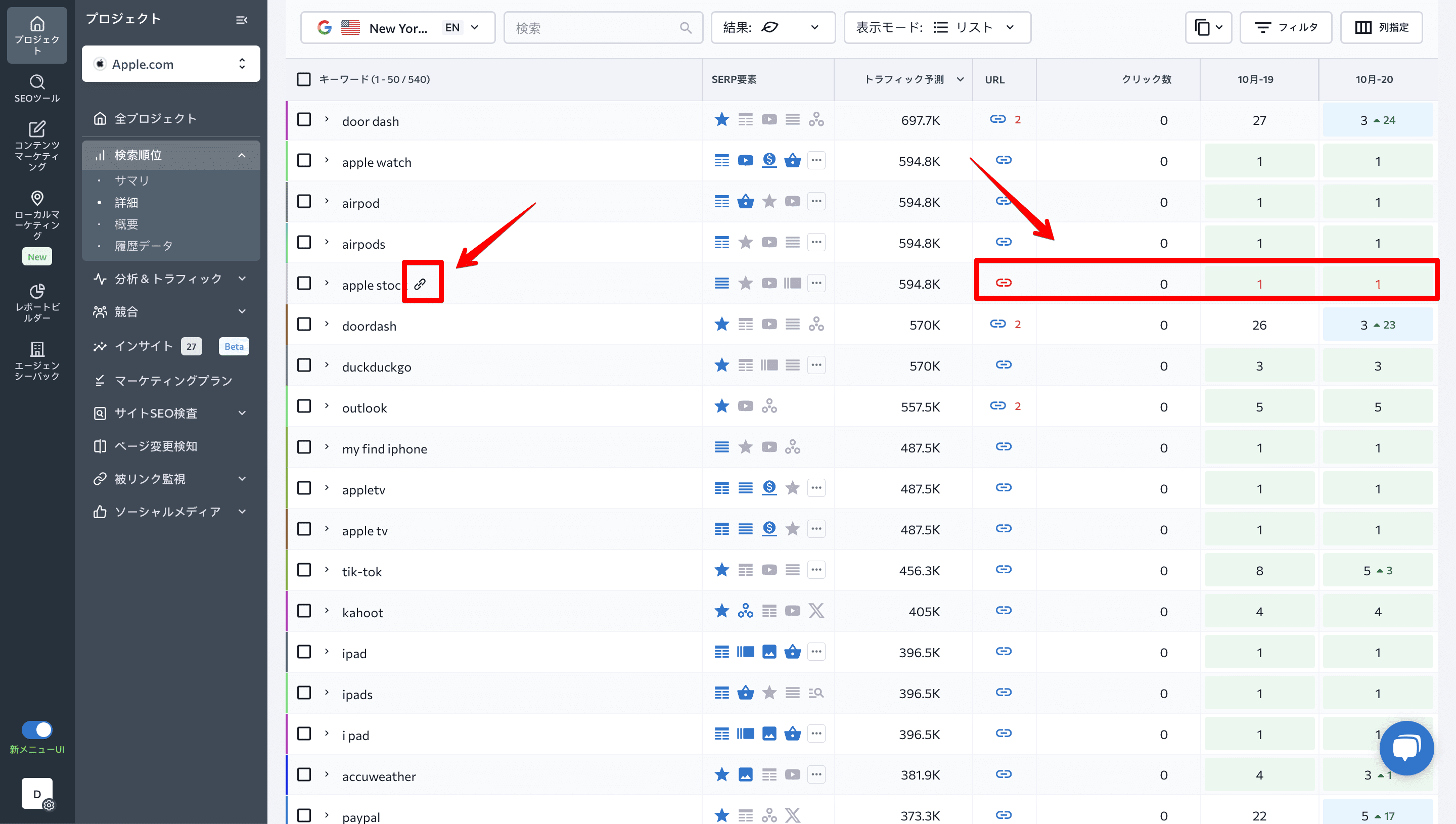Open the copy export icon dropdown

pyautogui.click(x=1208, y=27)
